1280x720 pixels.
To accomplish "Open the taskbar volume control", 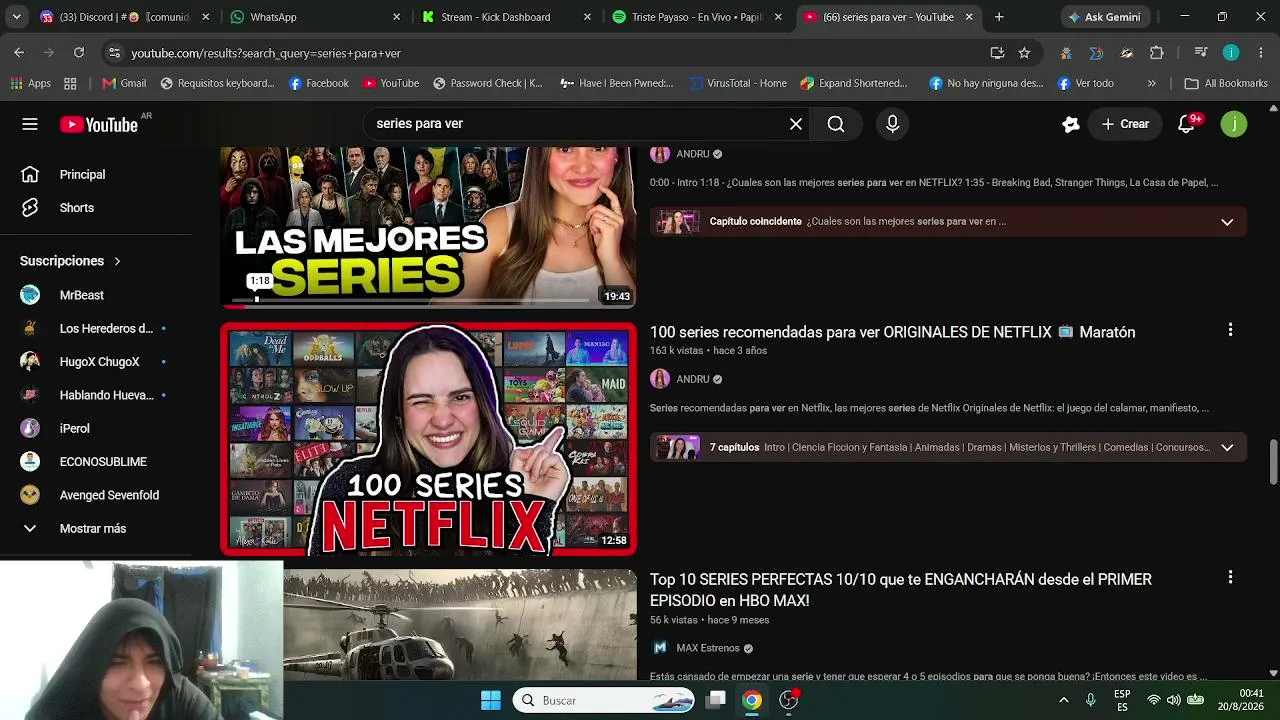I will (x=1174, y=700).
